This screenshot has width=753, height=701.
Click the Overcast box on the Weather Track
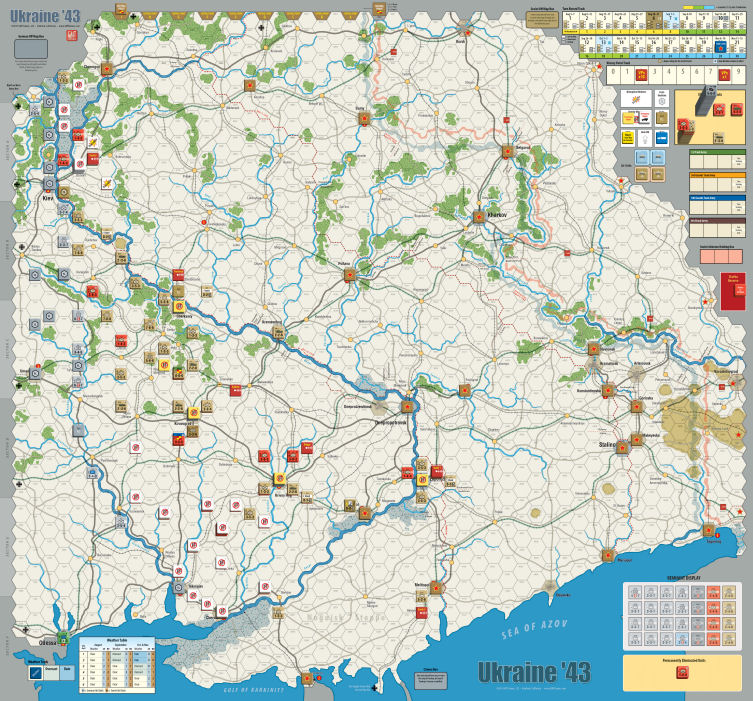pos(52,673)
